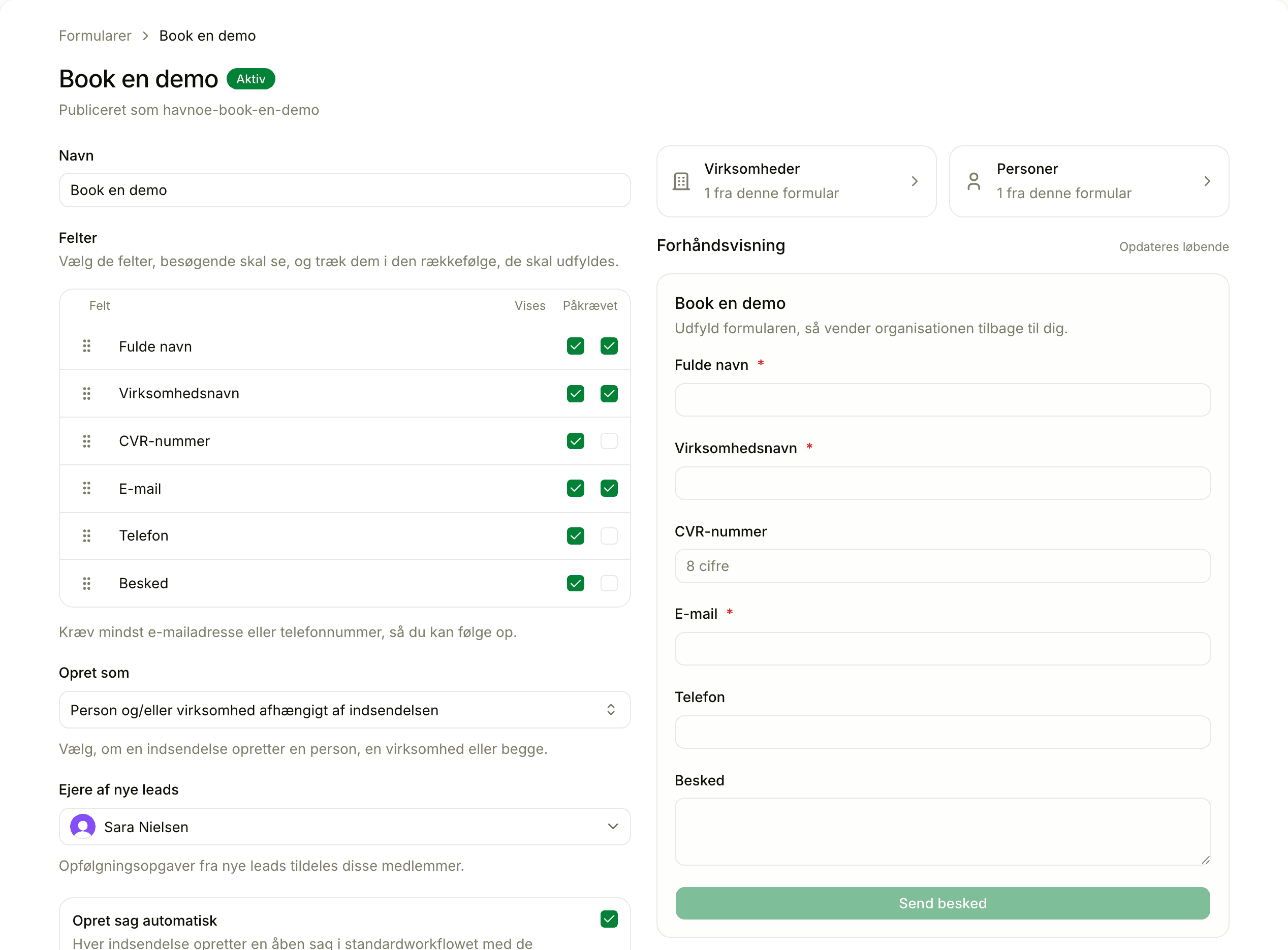
Task: Click the building icon in Virksomheder card
Action: point(681,181)
